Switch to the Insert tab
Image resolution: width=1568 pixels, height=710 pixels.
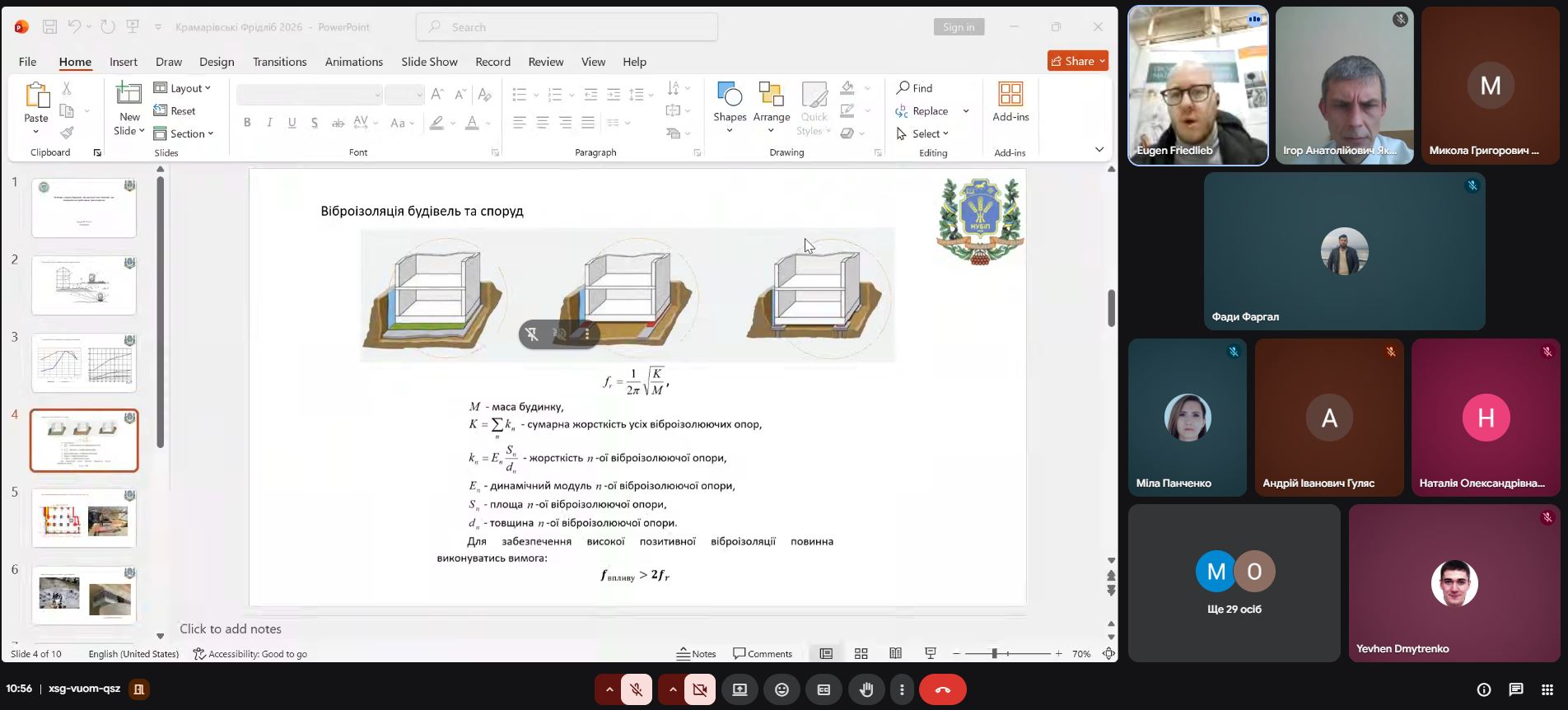point(124,62)
